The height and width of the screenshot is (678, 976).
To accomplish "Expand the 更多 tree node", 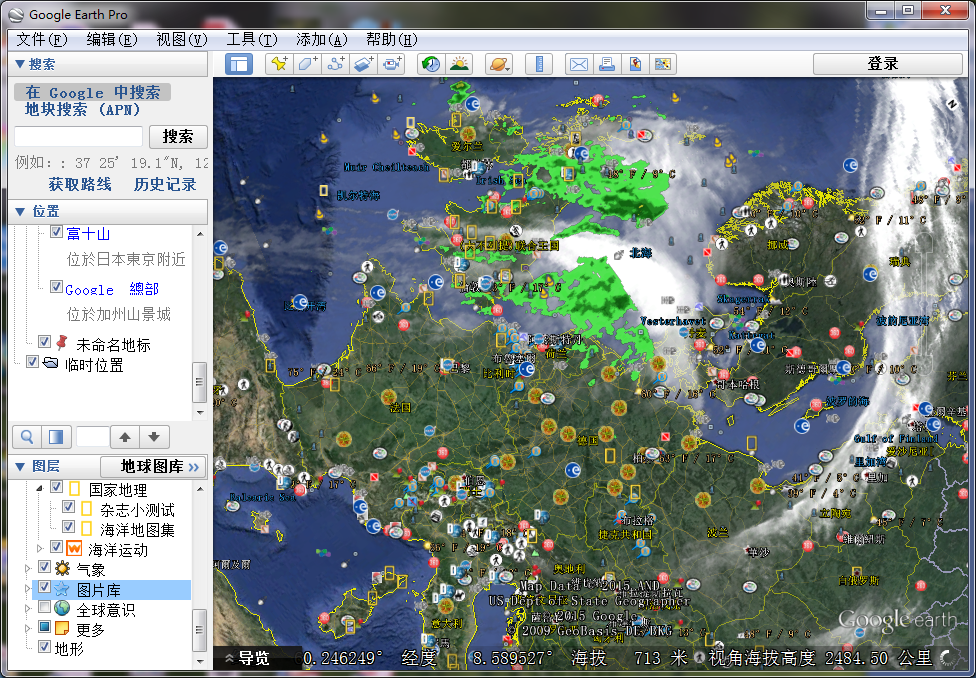I will 28,628.
